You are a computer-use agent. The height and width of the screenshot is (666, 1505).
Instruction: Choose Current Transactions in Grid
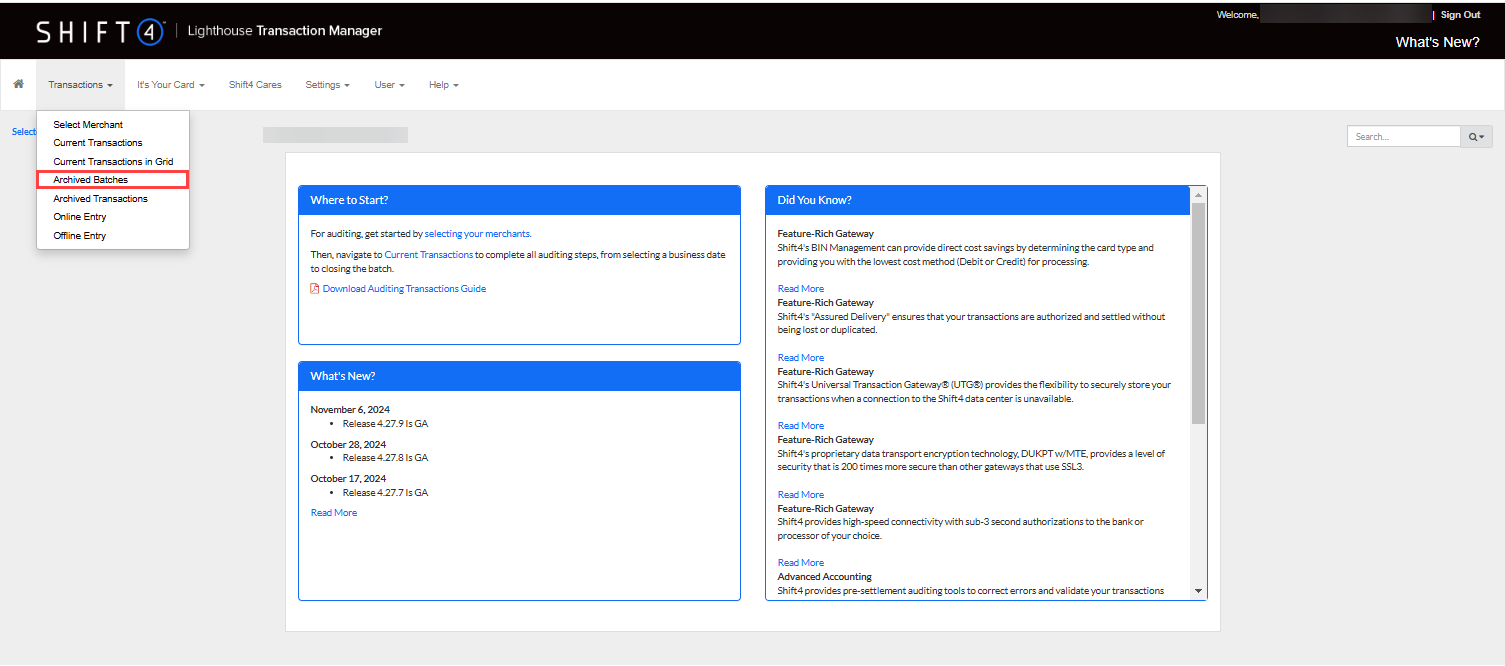(x=113, y=162)
